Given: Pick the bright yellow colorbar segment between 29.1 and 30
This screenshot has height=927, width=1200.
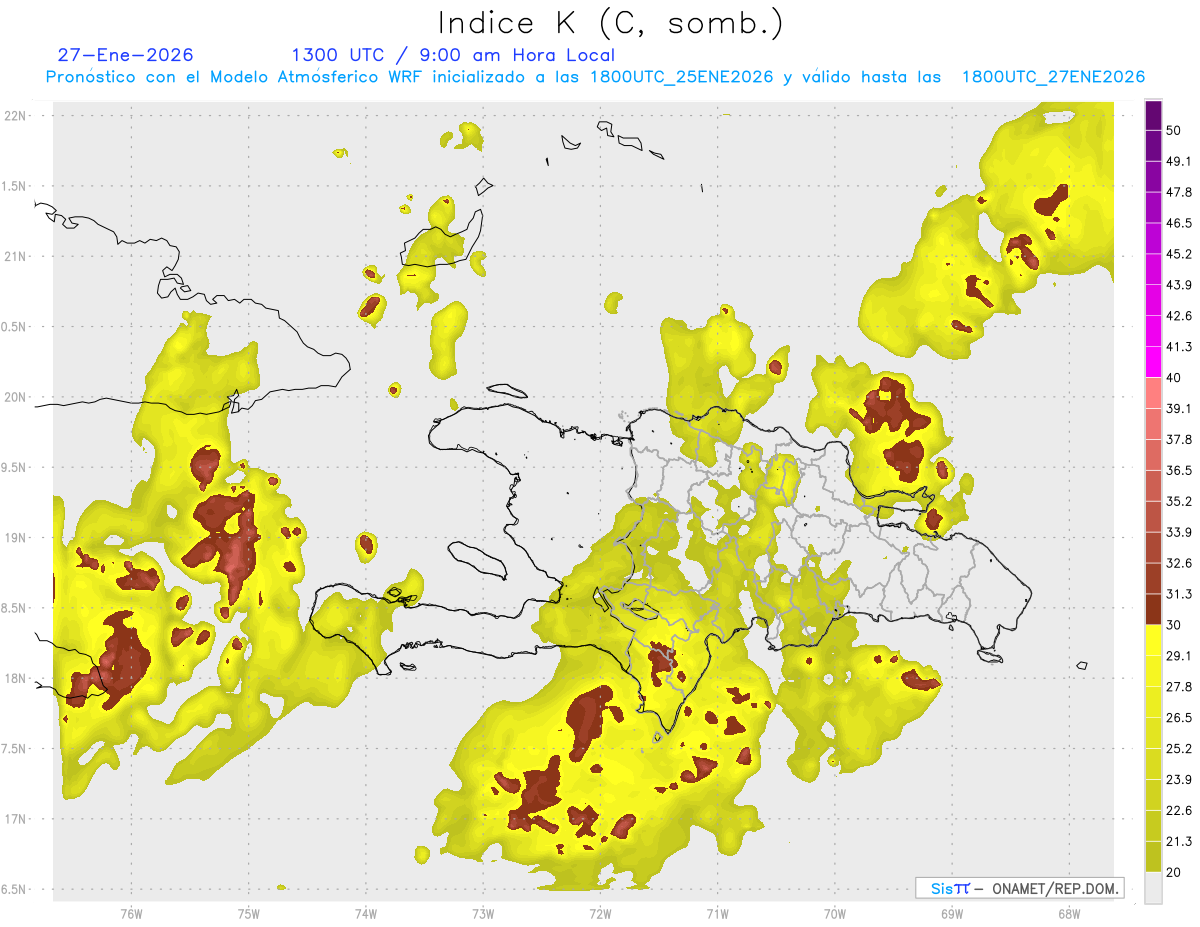Looking at the screenshot, I should (1153, 640).
